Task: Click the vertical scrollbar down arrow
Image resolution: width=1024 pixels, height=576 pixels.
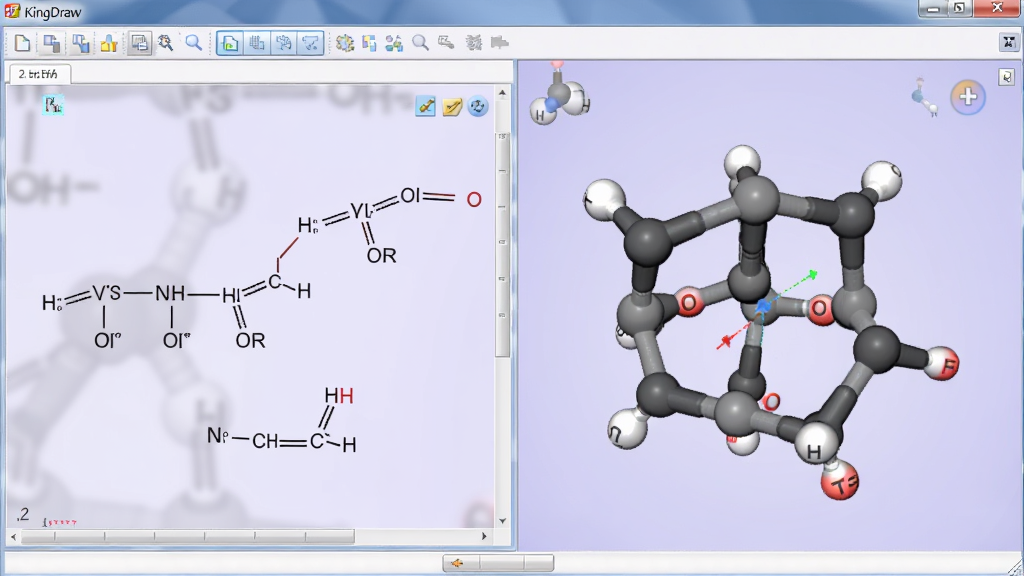Action: click(502, 520)
